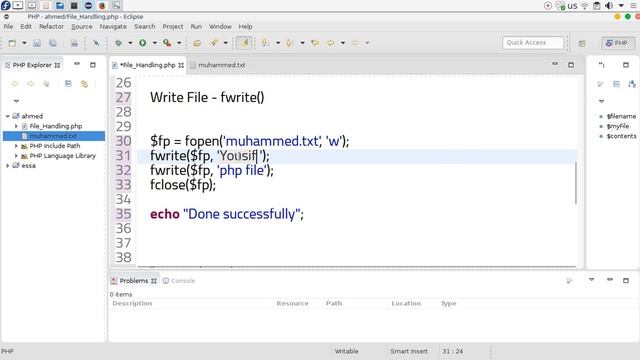Click the system volume speaker icon

609,6
